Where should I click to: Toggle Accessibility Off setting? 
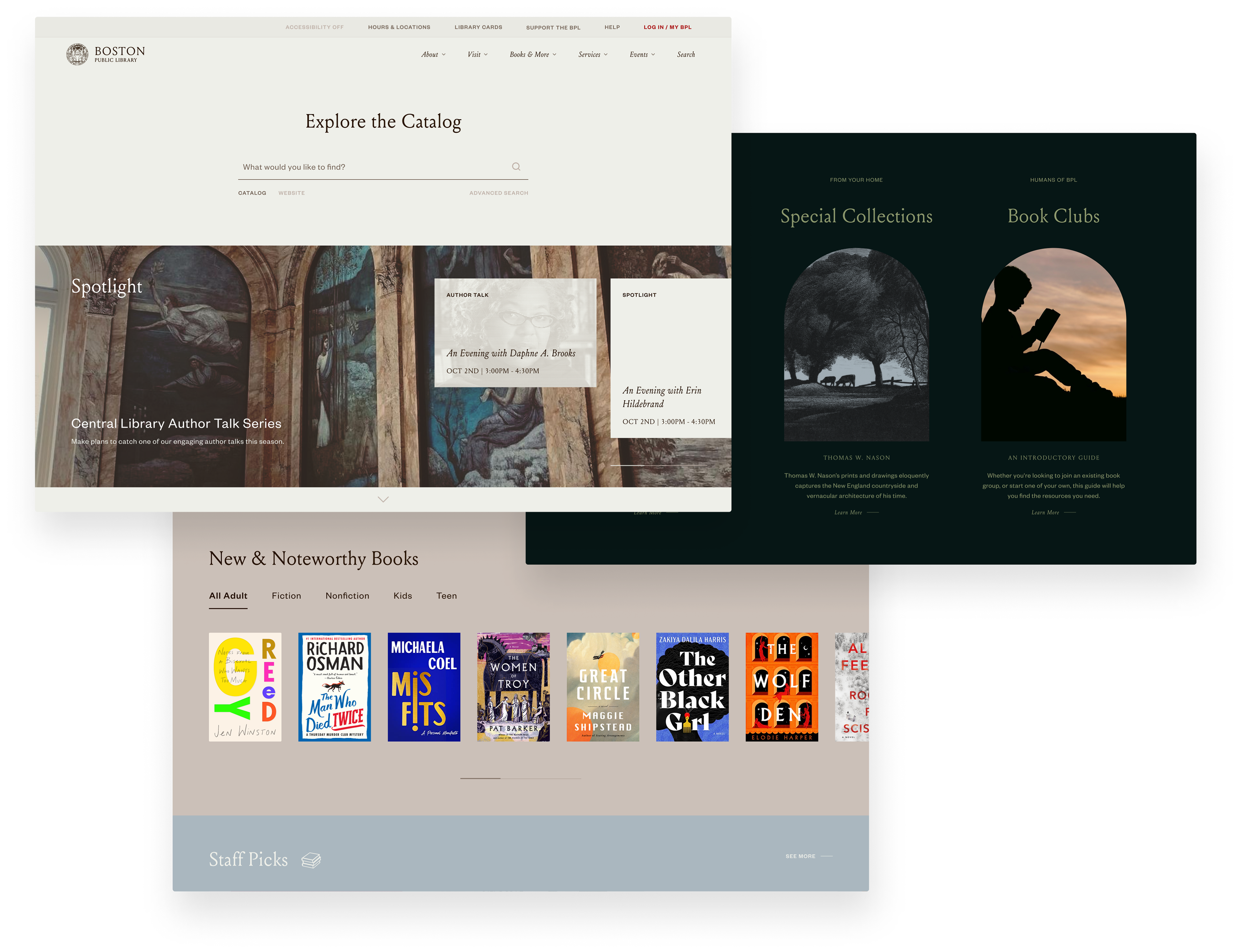(314, 27)
